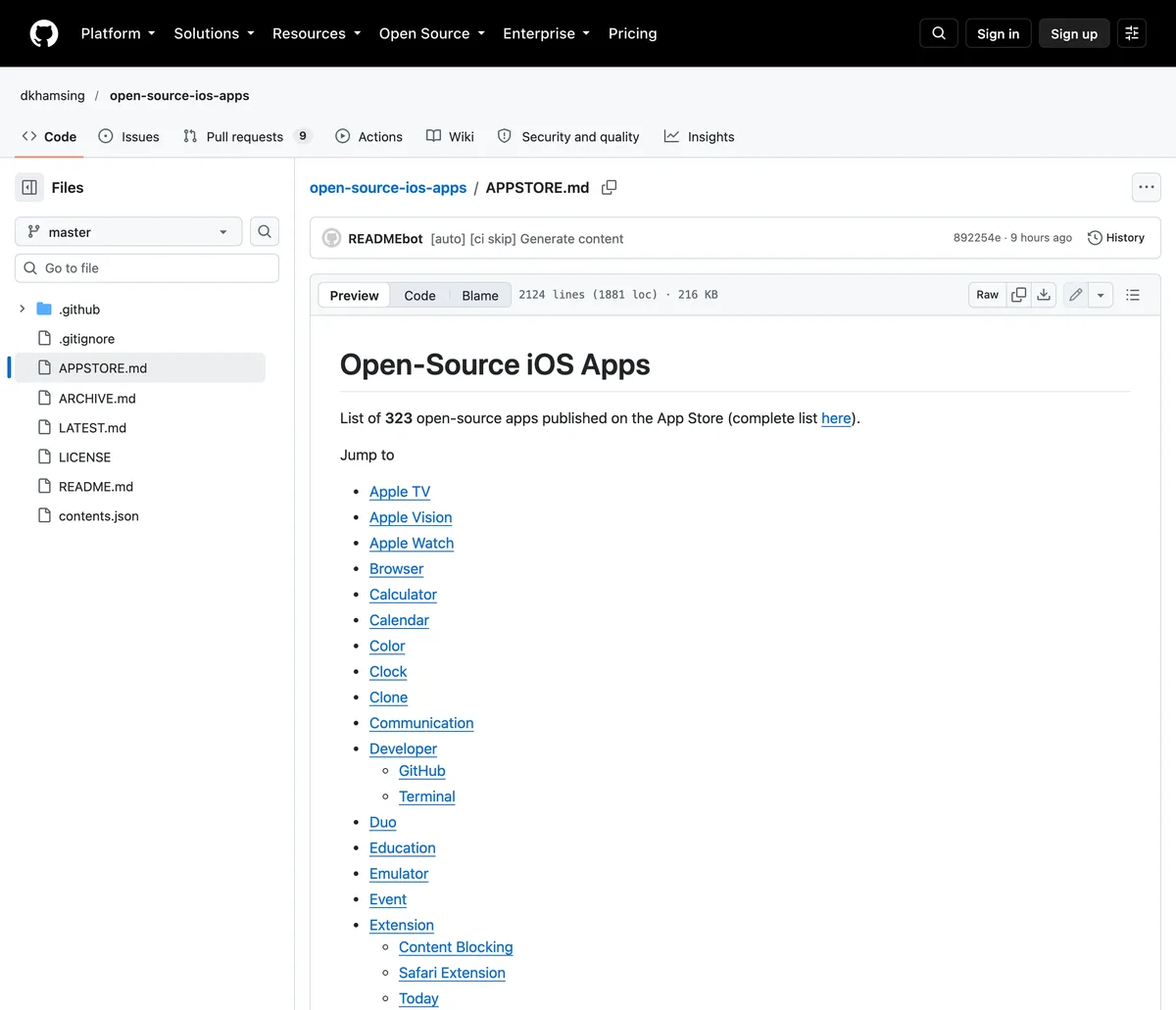This screenshot has height=1010, width=1176.
Task: Open the Actions tab
Action: coord(368,137)
